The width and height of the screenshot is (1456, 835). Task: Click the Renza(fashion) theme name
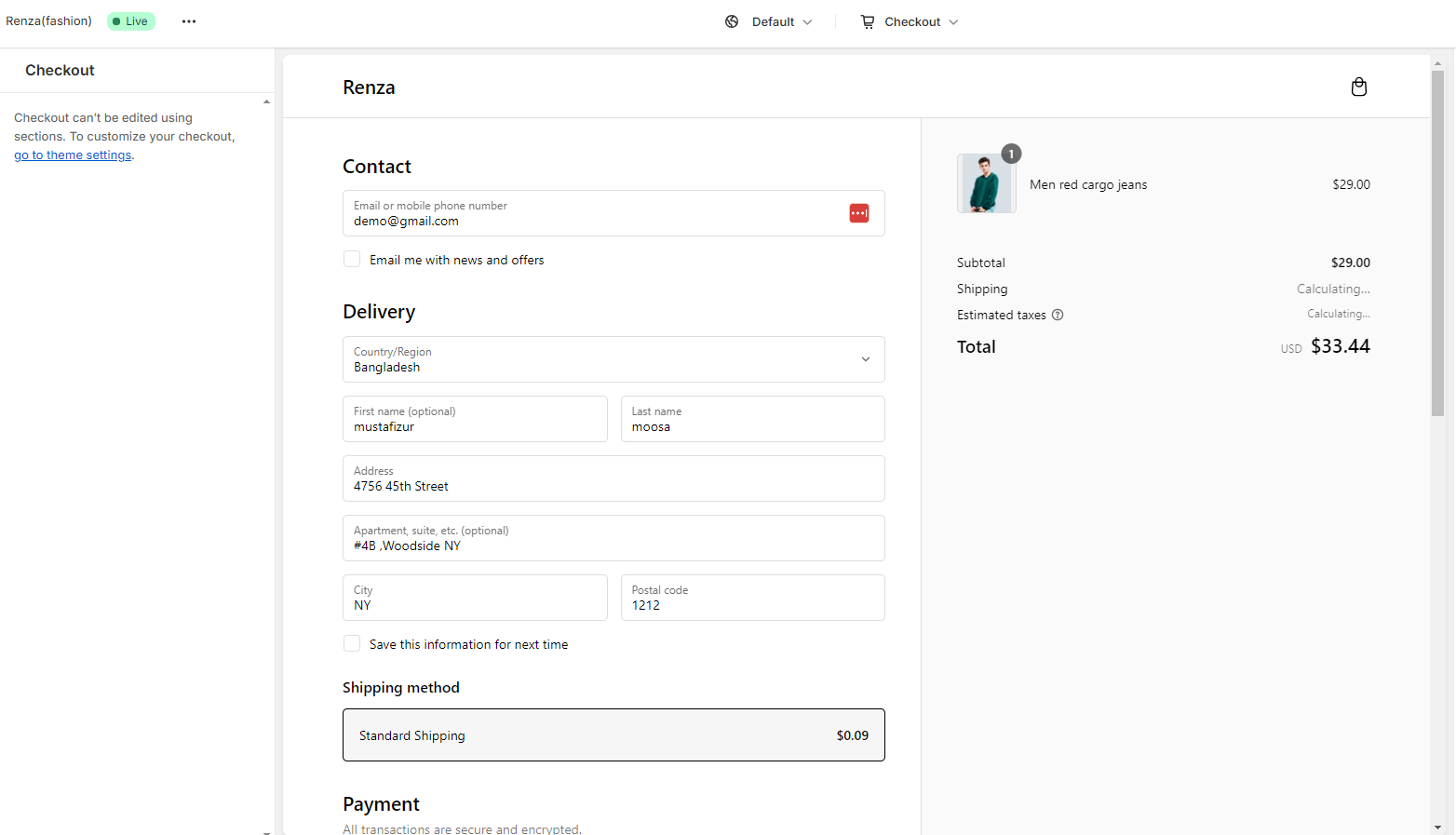(x=48, y=20)
